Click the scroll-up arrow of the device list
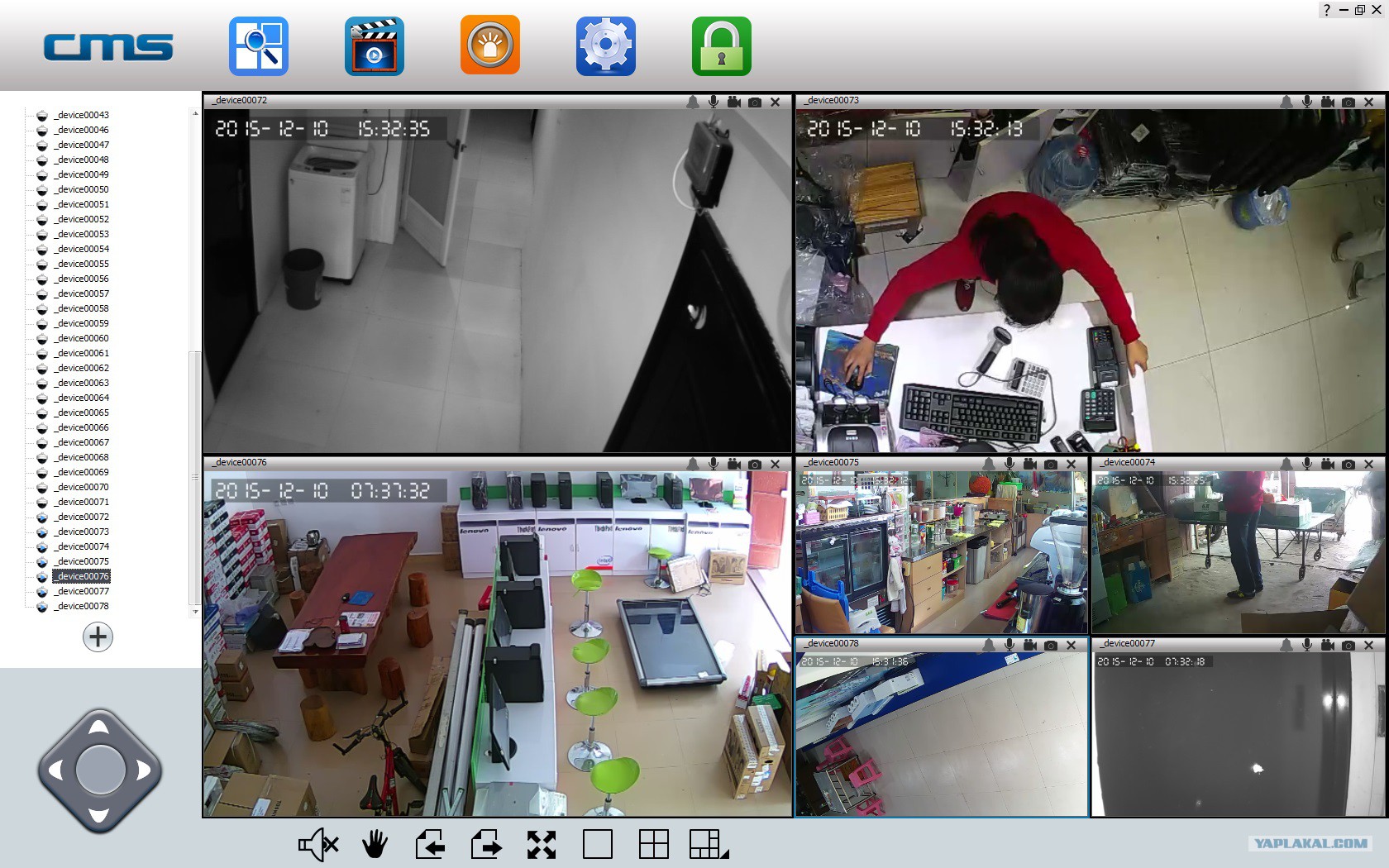The height and width of the screenshot is (868, 1389). (x=195, y=113)
